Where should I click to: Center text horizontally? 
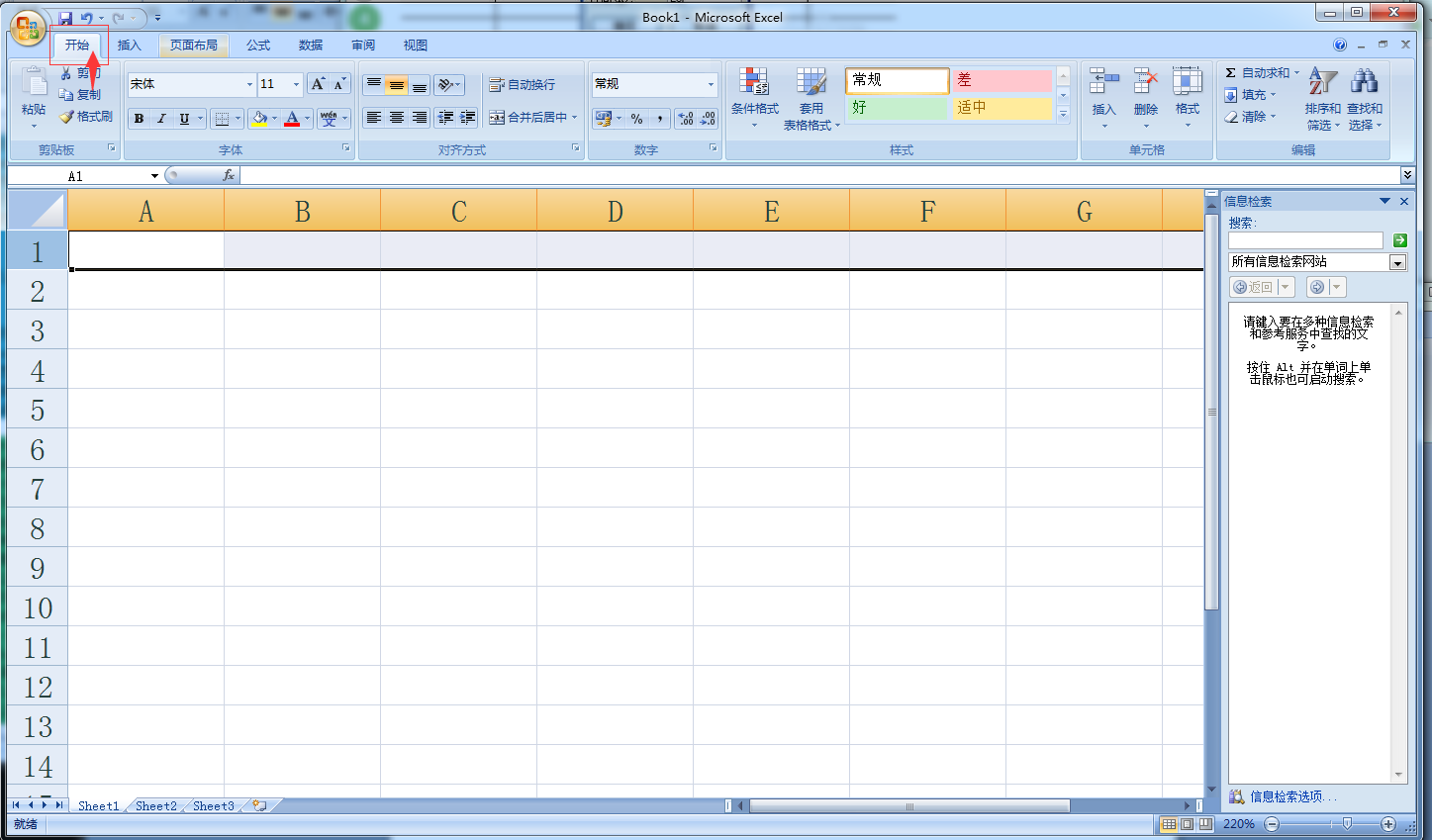point(397,118)
